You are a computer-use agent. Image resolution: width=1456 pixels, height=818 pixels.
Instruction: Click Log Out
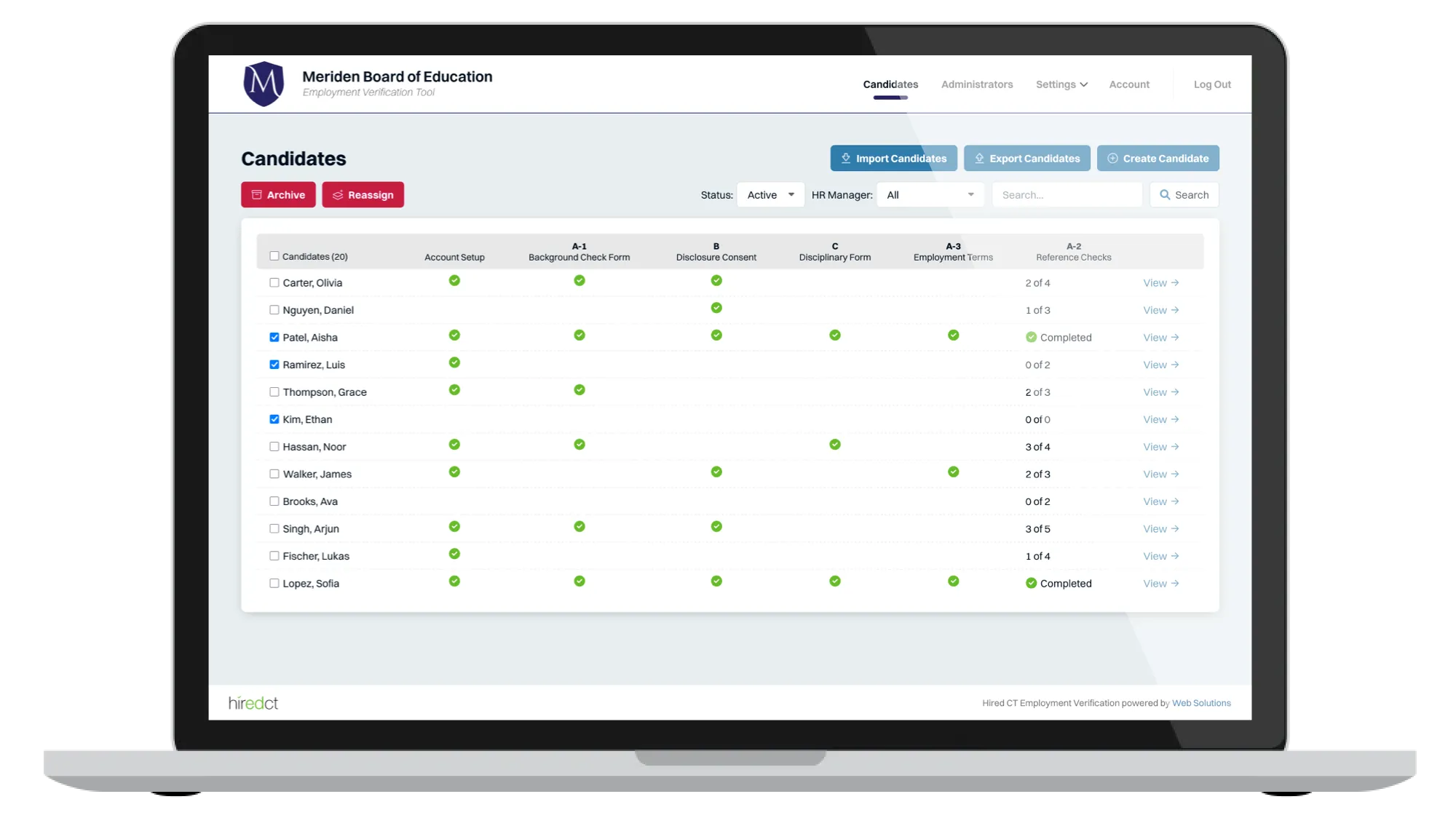(x=1212, y=84)
